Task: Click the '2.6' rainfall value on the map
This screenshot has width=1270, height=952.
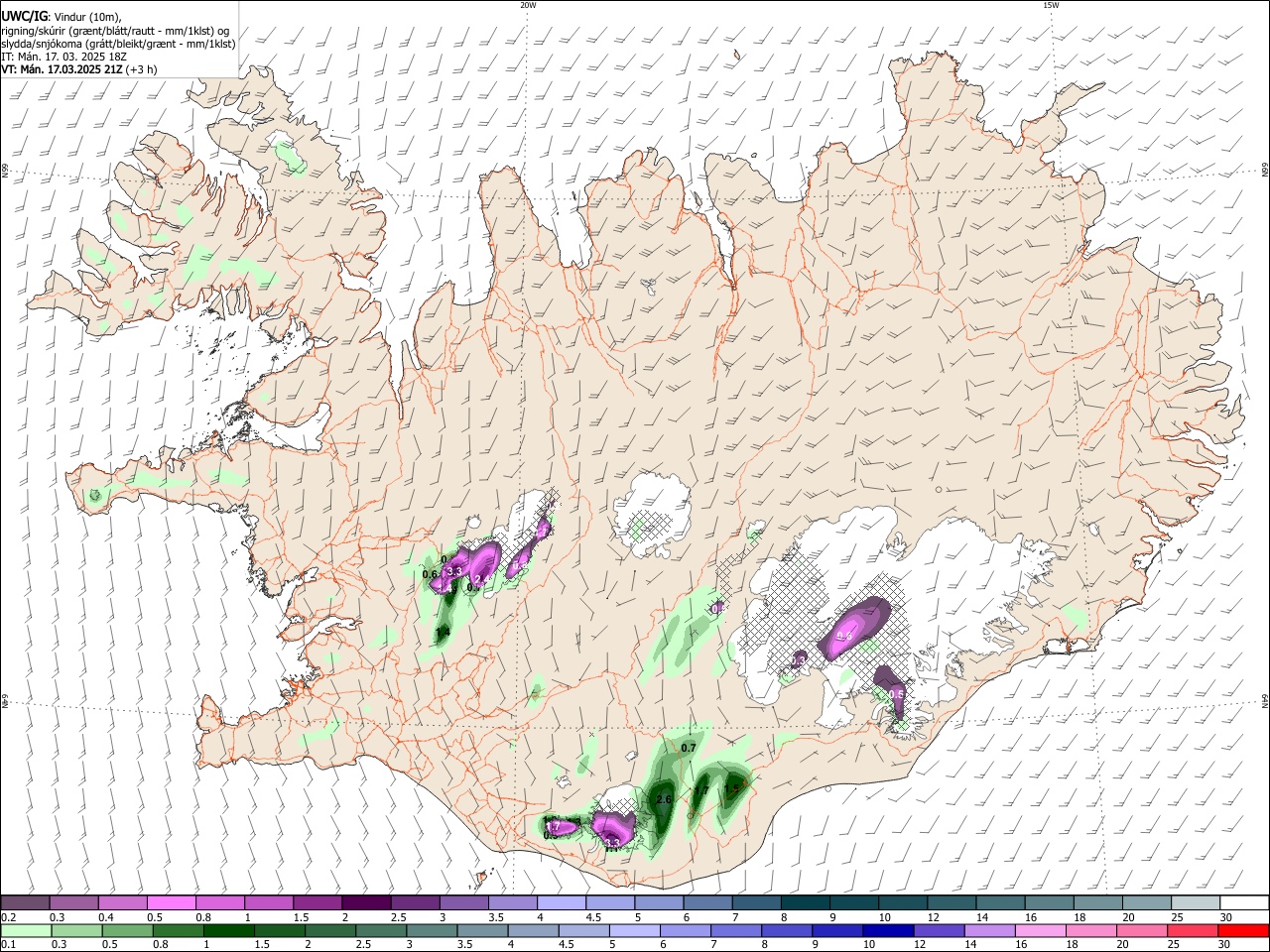Action: coord(665,799)
